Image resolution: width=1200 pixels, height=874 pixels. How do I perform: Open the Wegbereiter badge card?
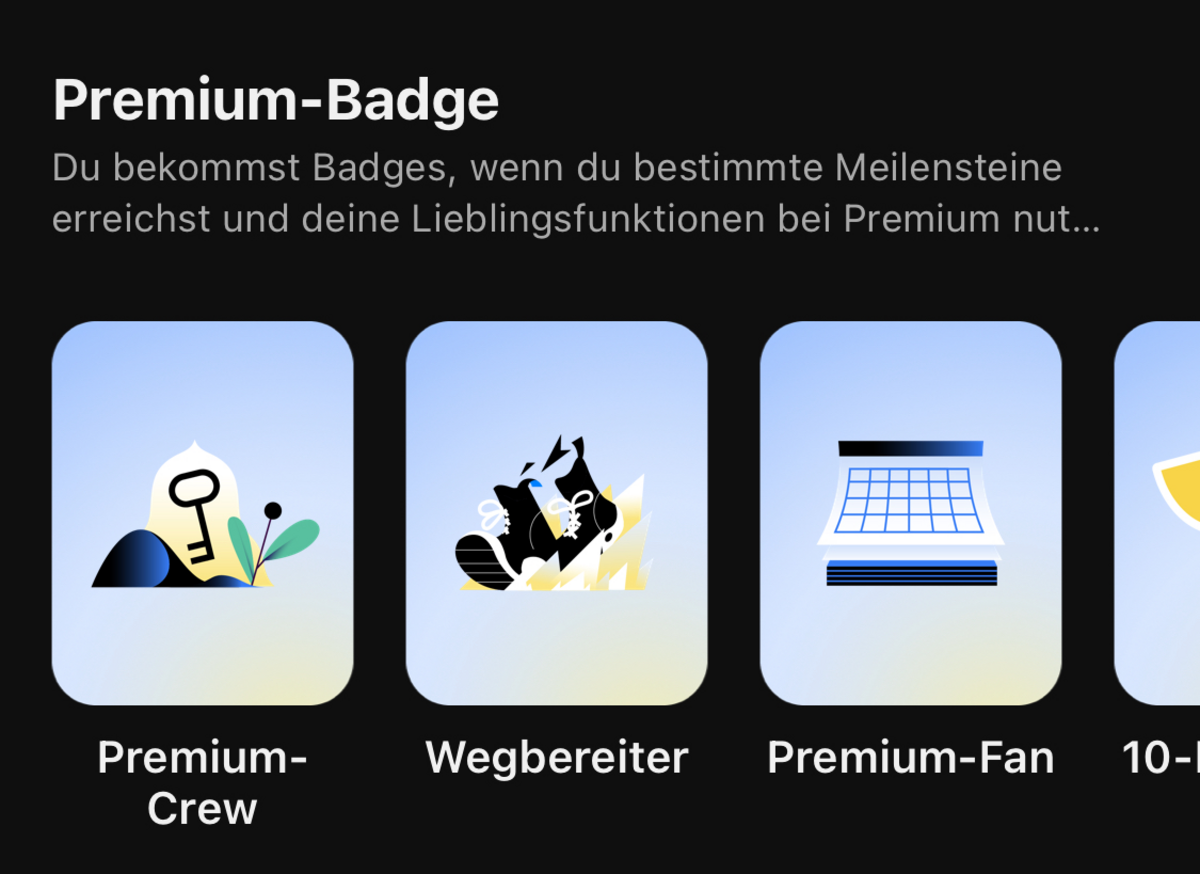coord(556,513)
